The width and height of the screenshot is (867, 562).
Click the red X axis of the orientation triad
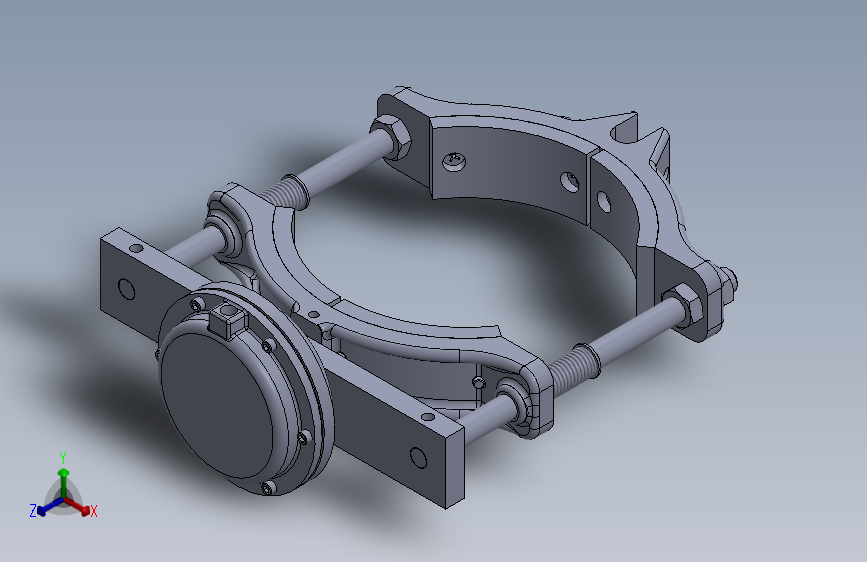[78, 506]
